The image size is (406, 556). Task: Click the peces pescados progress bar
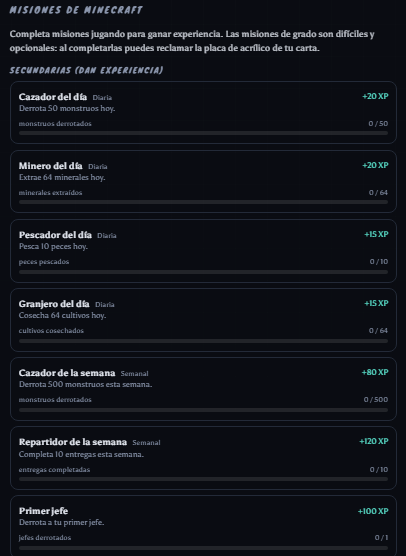point(203,272)
